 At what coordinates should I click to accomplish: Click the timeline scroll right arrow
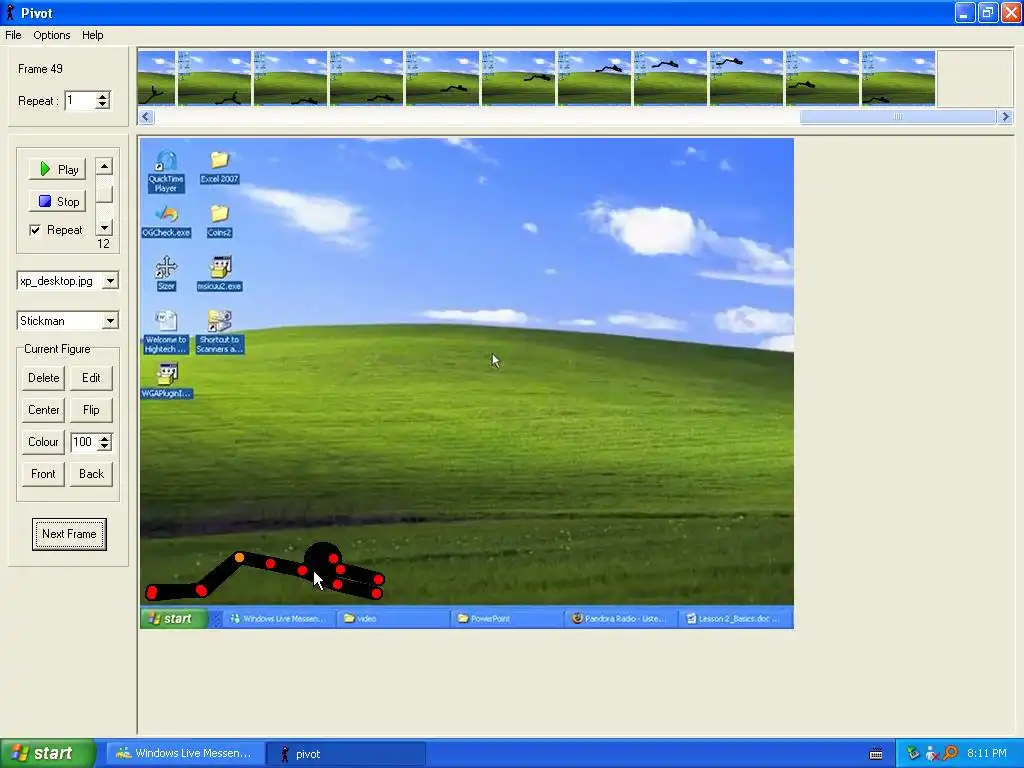[1005, 117]
